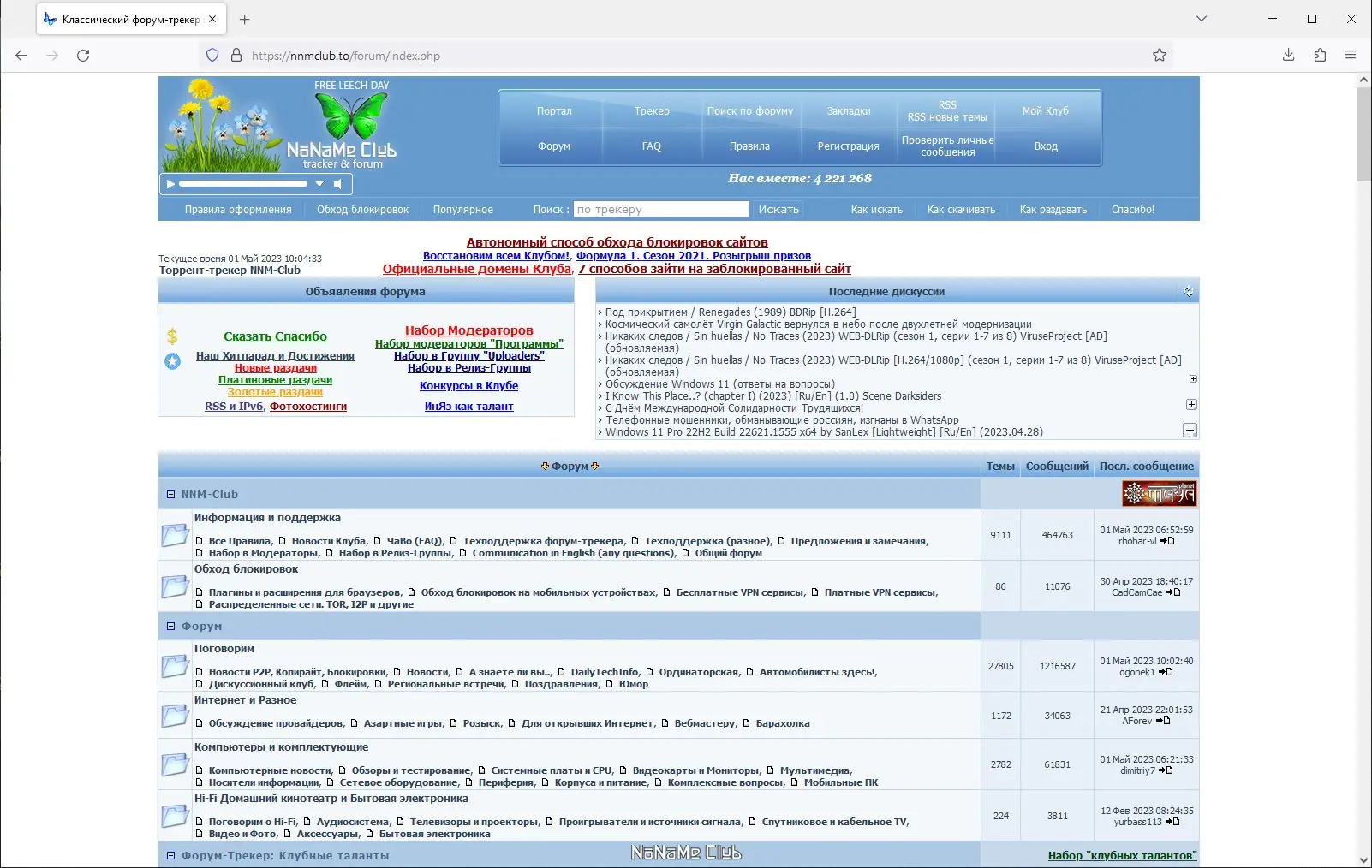
Task: Open folder icon for Информация и поддержка
Action: pyautogui.click(x=175, y=535)
